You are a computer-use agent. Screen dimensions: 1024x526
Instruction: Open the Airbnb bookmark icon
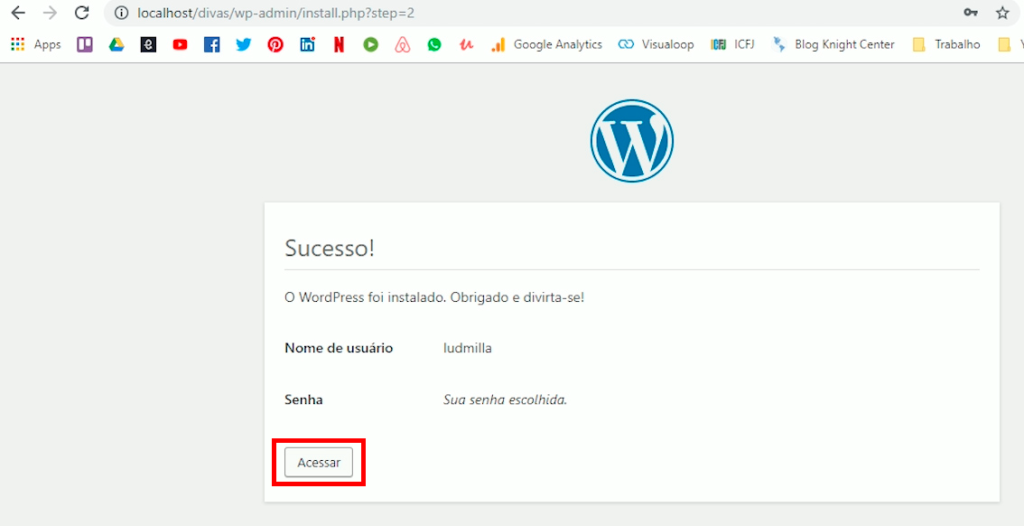pyautogui.click(x=402, y=44)
